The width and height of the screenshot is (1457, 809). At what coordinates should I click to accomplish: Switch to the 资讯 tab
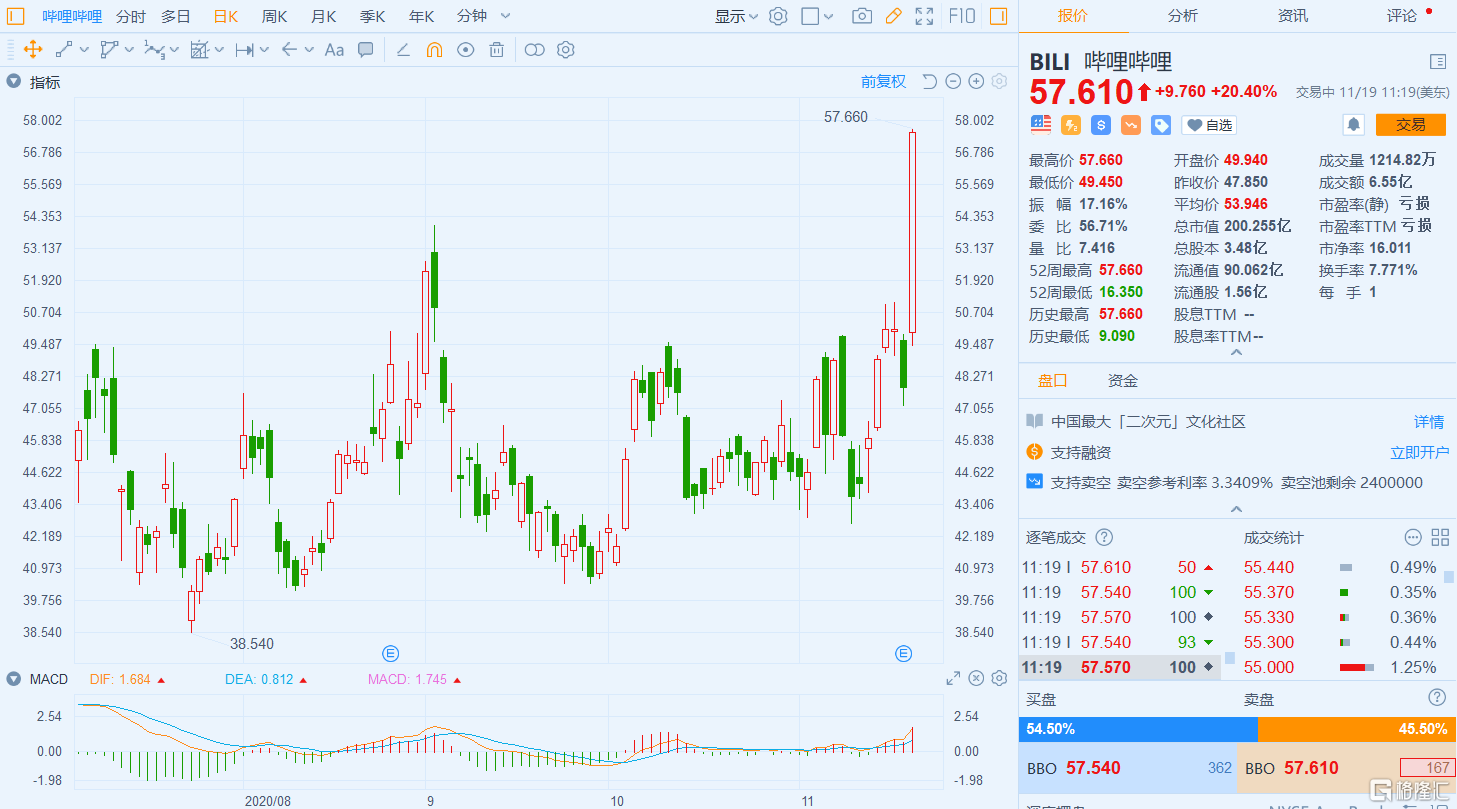click(1292, 16)
